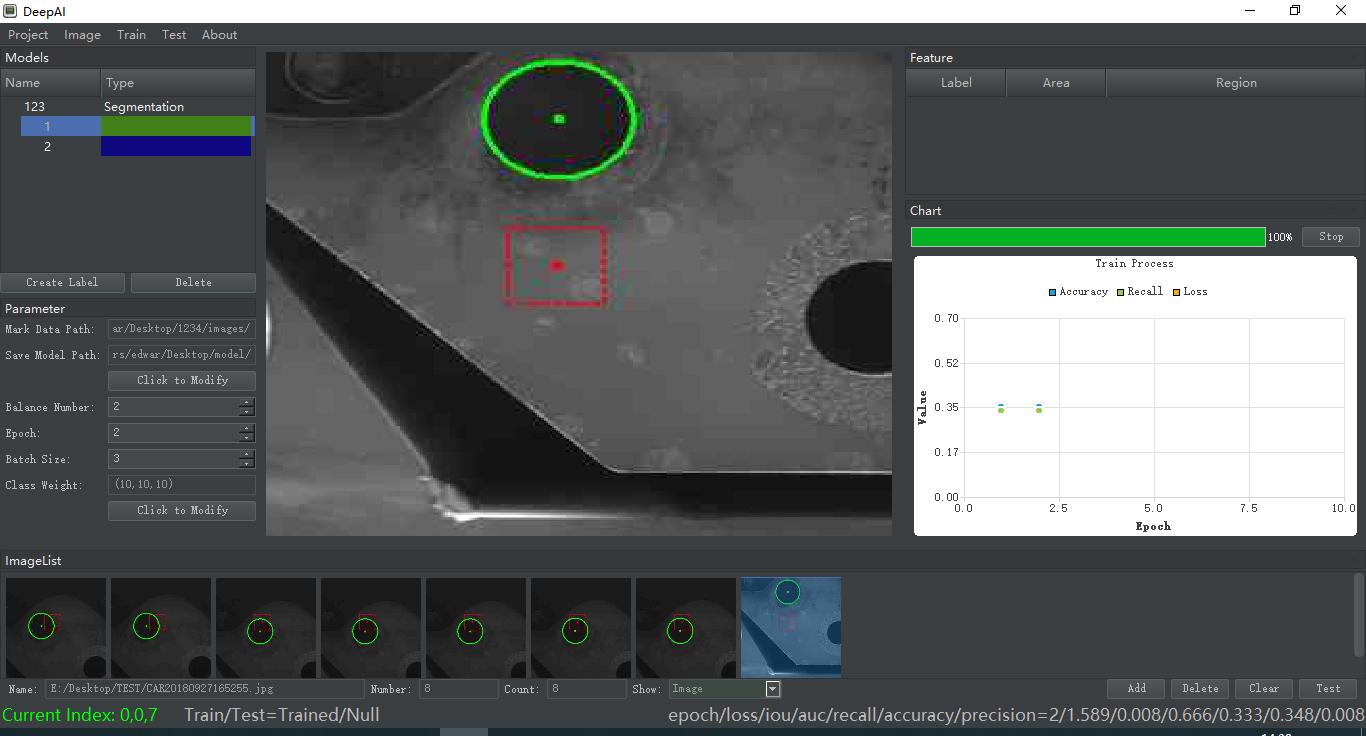
Task: Open the Project menu
Action: 28,35
